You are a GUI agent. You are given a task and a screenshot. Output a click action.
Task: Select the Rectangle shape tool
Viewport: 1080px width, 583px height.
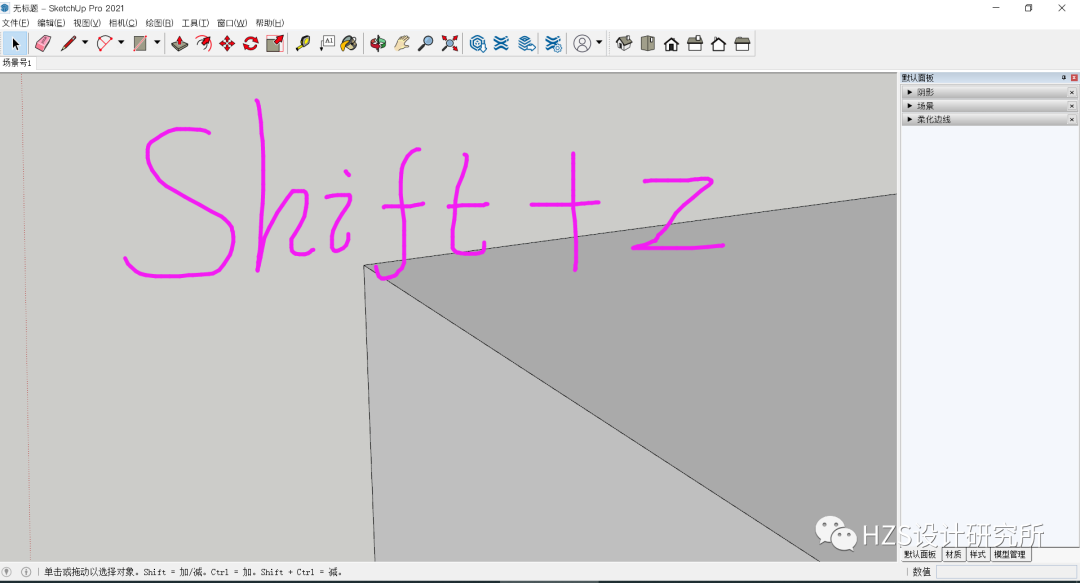pyautogui.click(x=140, y=44)
